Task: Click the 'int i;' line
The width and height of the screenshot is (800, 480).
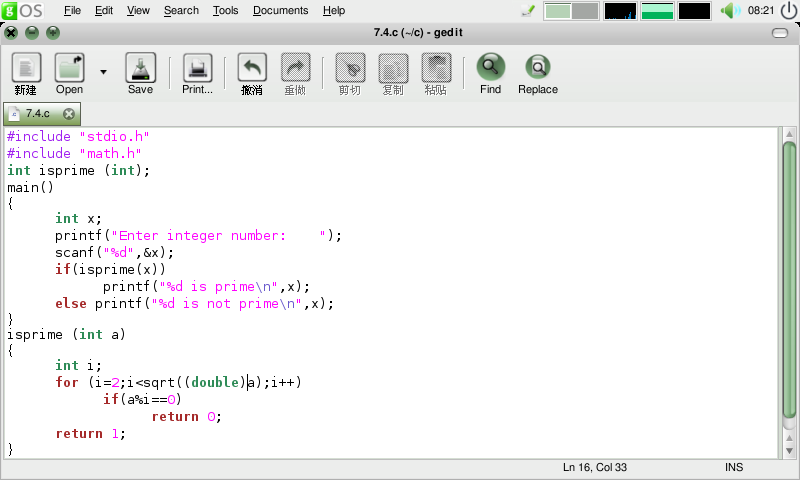Action: coord(79,366)
